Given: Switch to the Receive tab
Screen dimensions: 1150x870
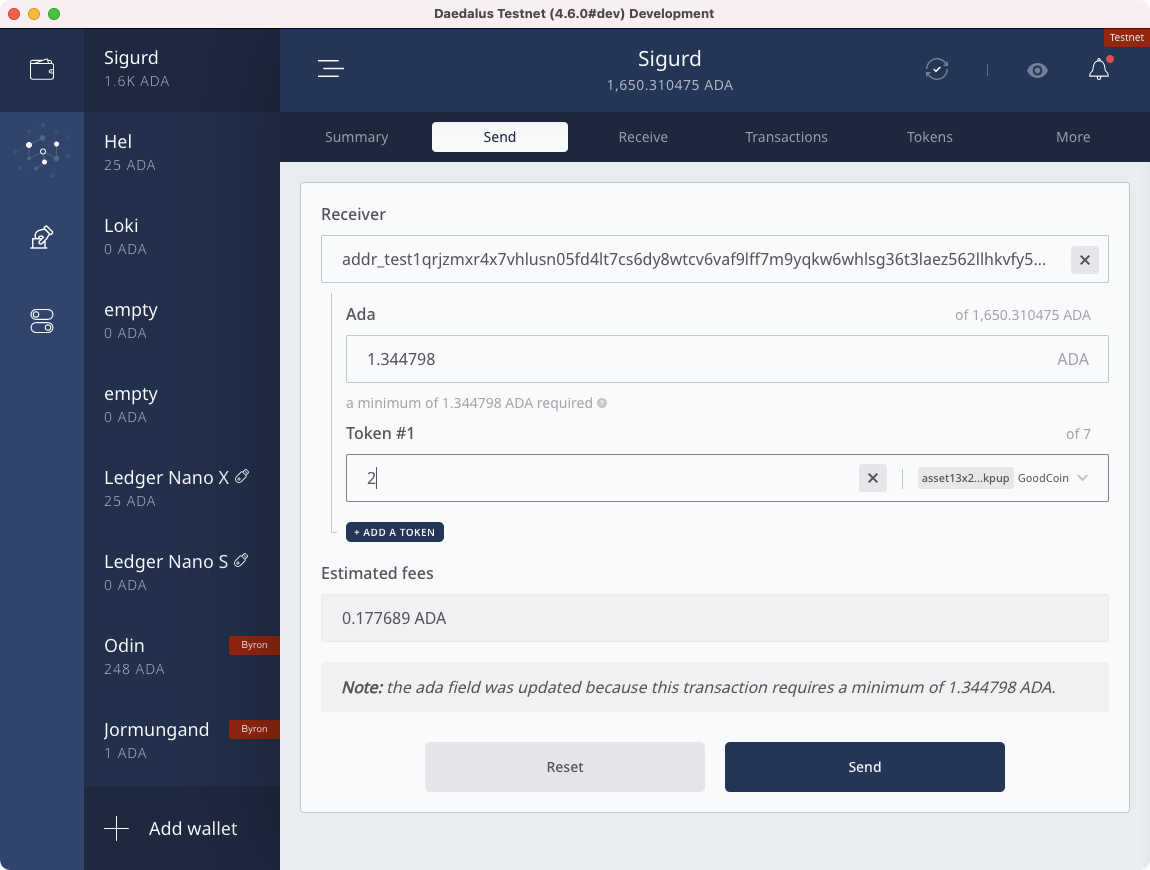Looking at the screenshot, I should click(x=643, y=137).
